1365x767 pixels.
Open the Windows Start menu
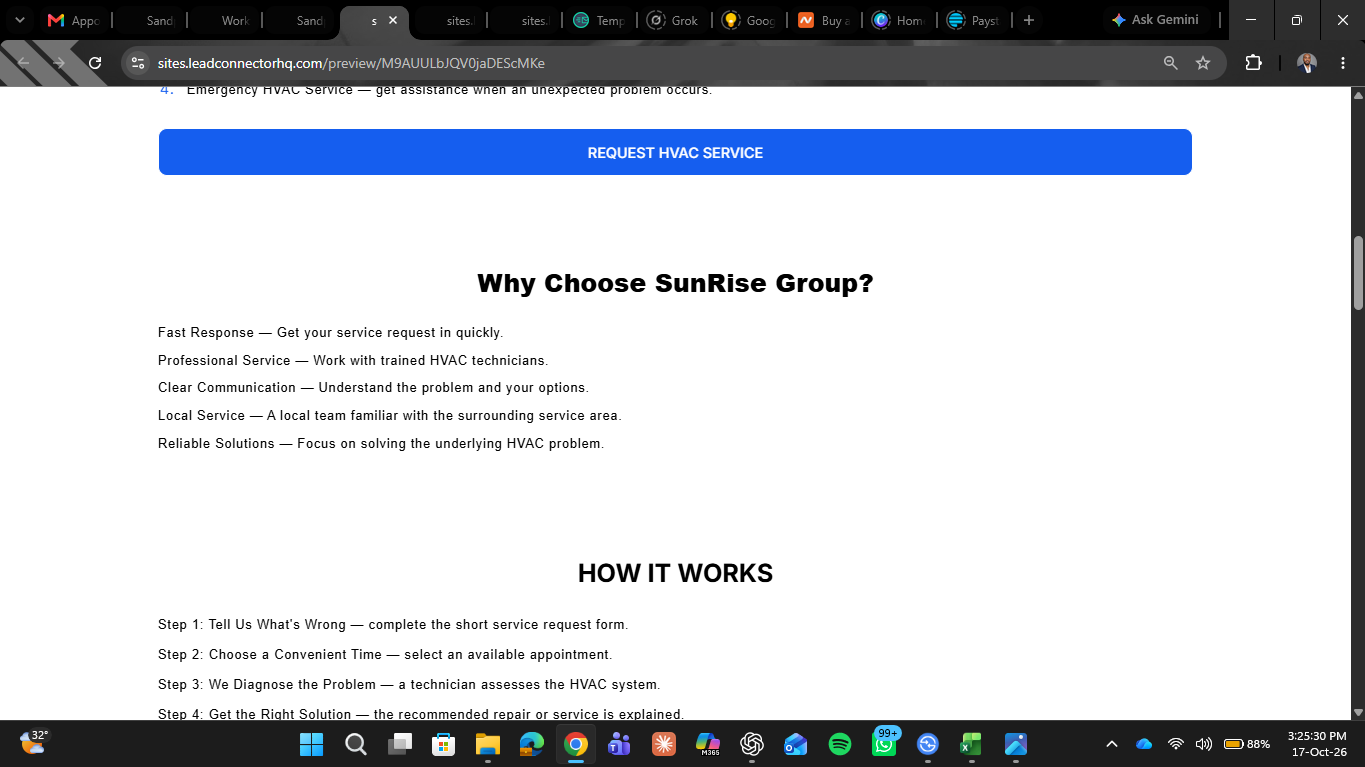point(311,744)
